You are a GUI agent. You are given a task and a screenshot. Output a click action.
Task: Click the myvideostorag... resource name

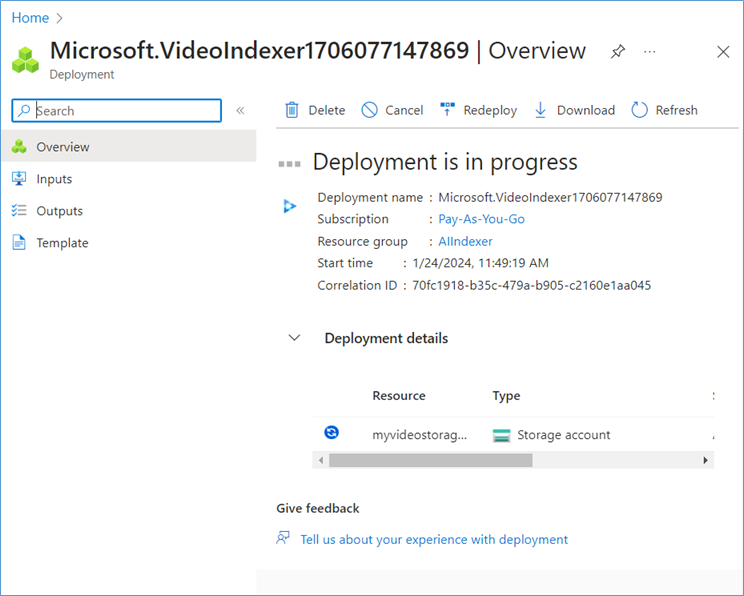coord(419,435)
